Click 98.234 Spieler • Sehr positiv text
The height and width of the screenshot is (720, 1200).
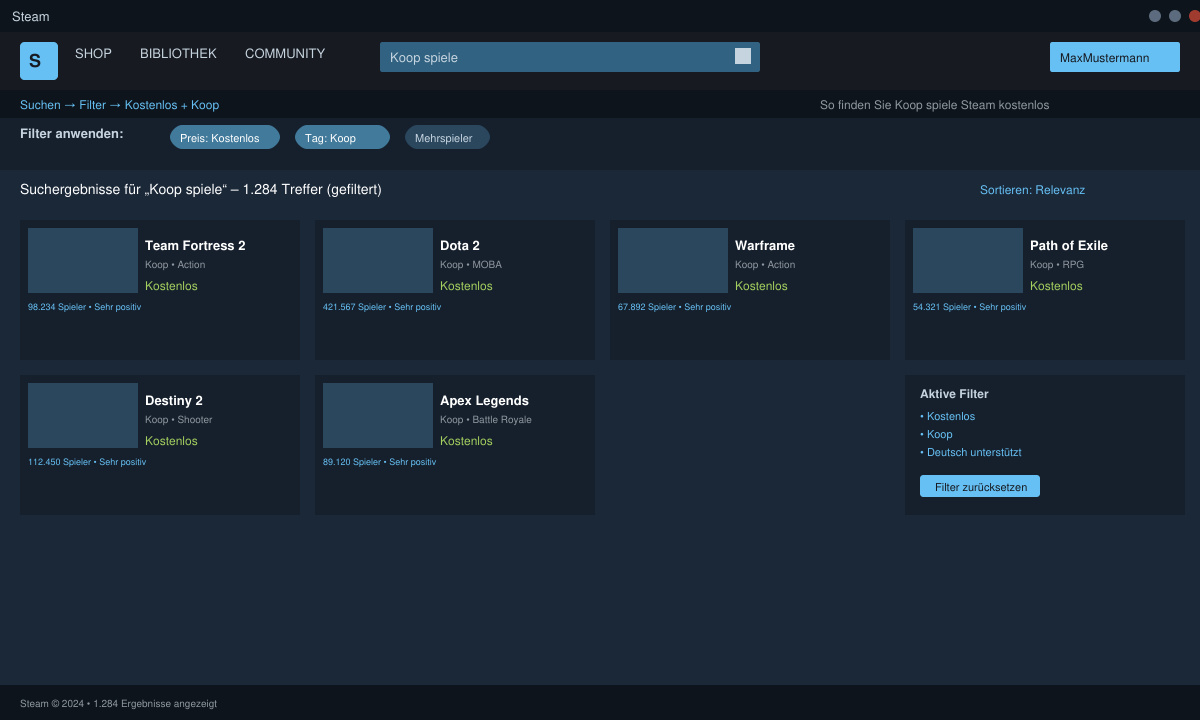pos(84,307)
